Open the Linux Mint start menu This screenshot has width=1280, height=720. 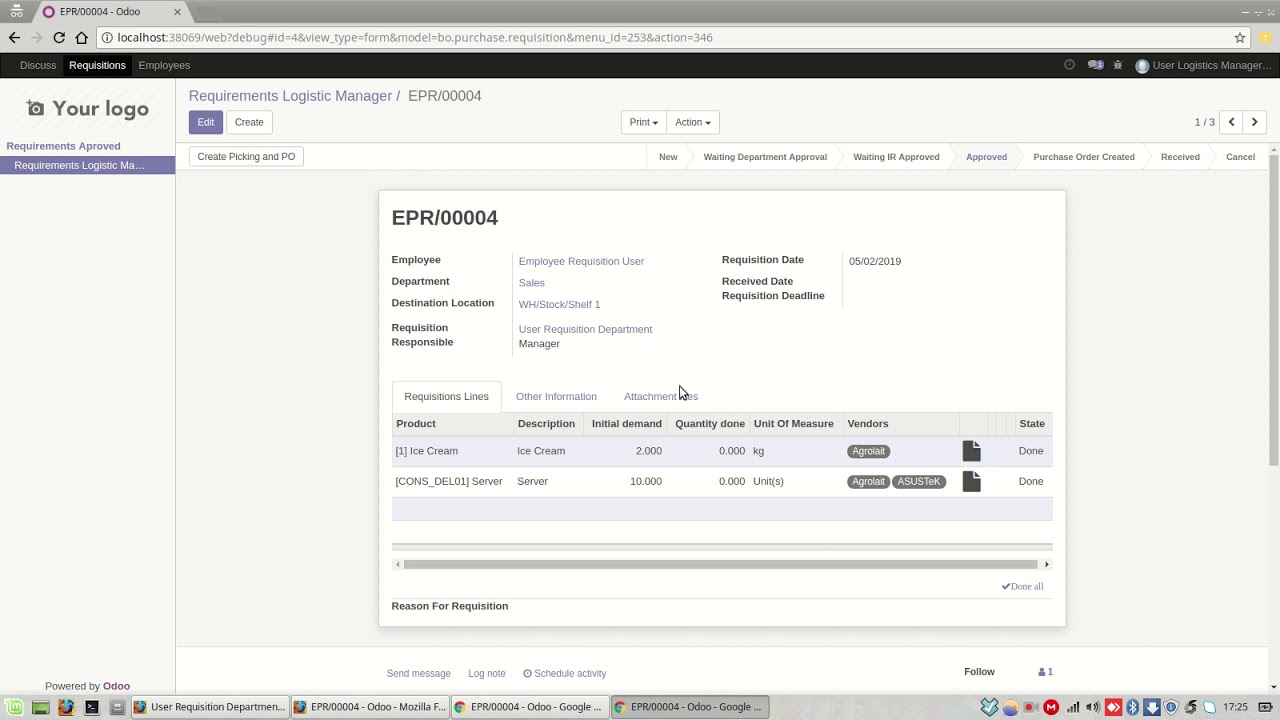point(16,707)
